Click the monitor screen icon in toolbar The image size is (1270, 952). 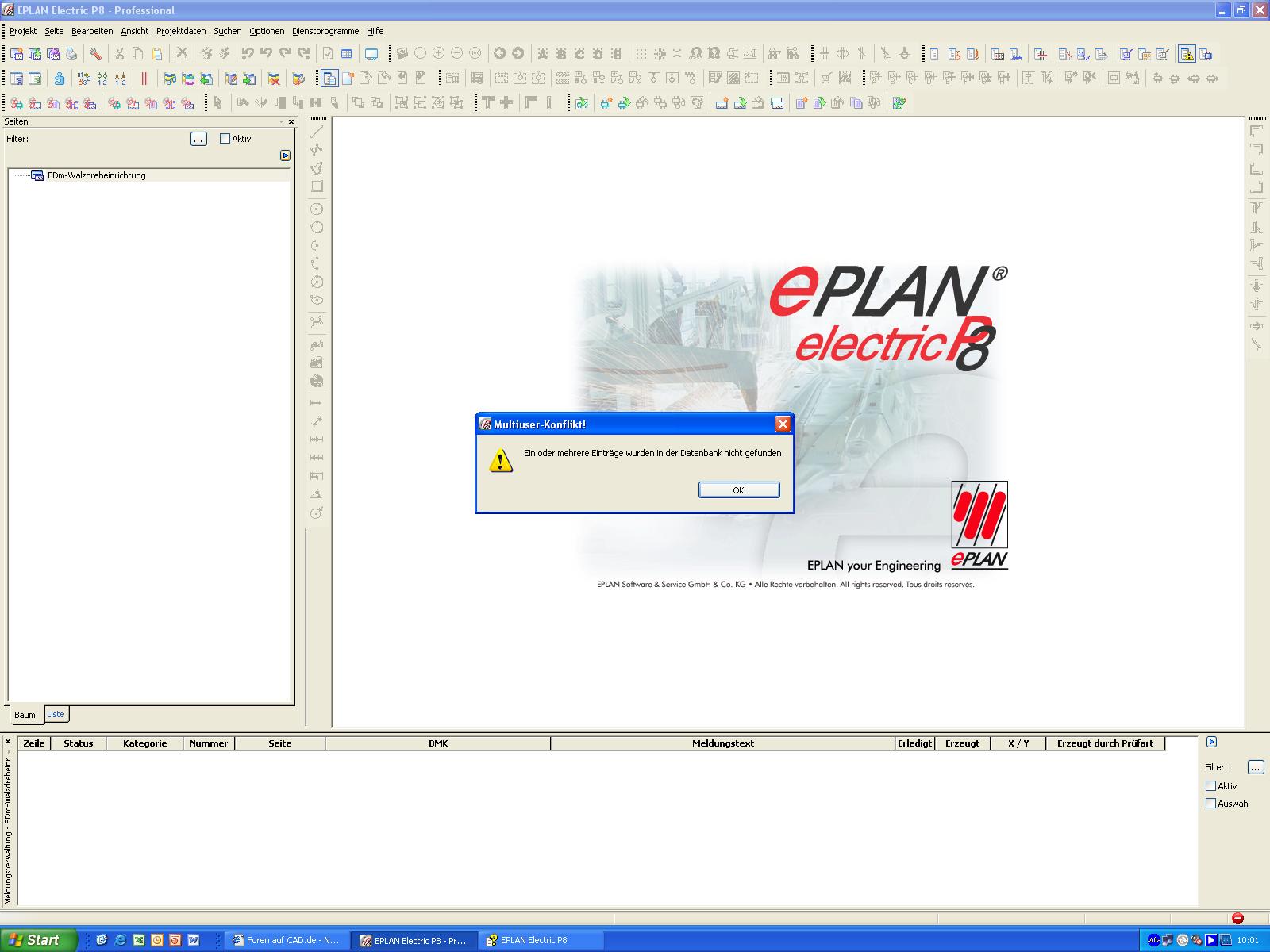point(371,54)
